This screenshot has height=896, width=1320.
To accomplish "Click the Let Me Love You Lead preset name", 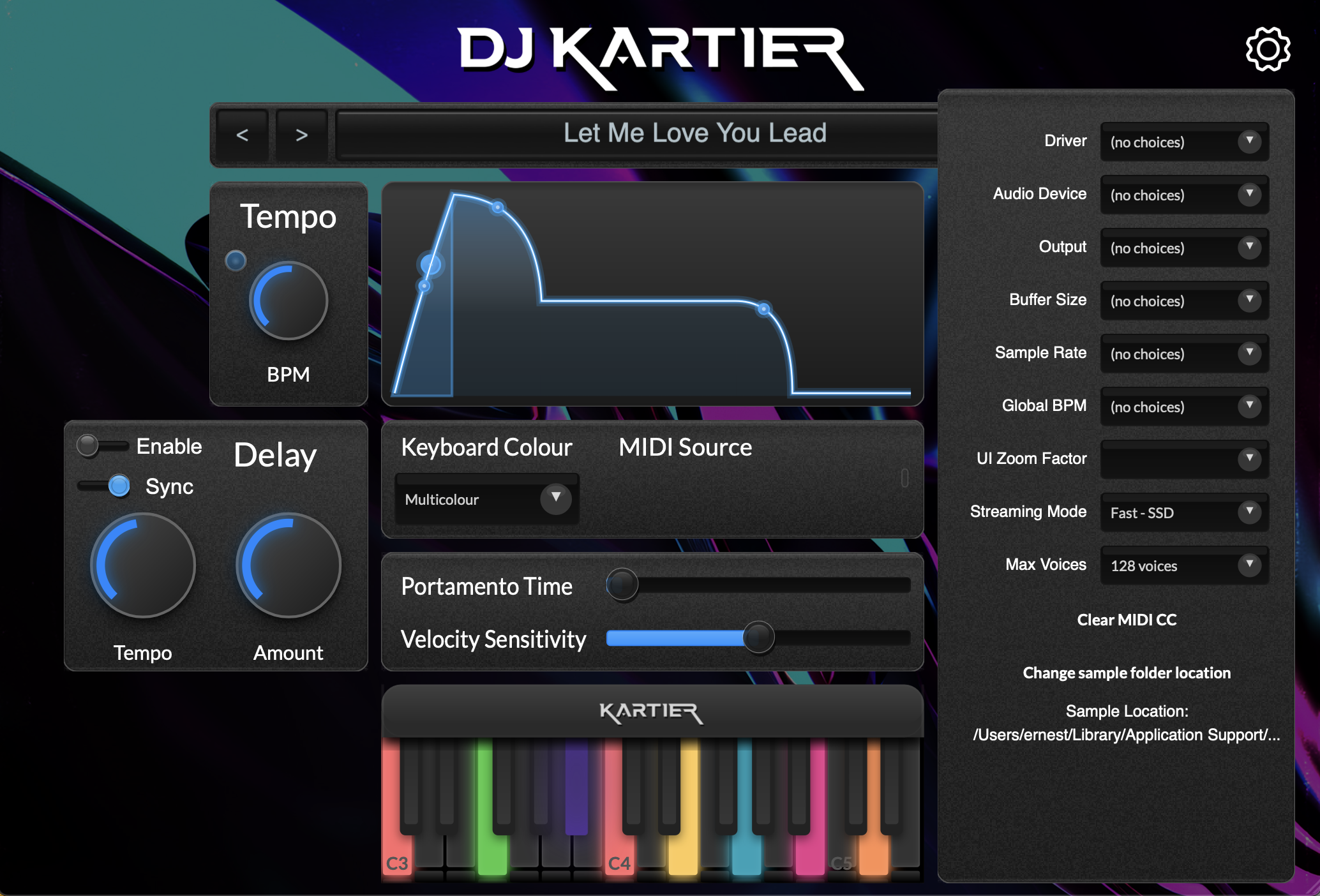I will 694,133.
